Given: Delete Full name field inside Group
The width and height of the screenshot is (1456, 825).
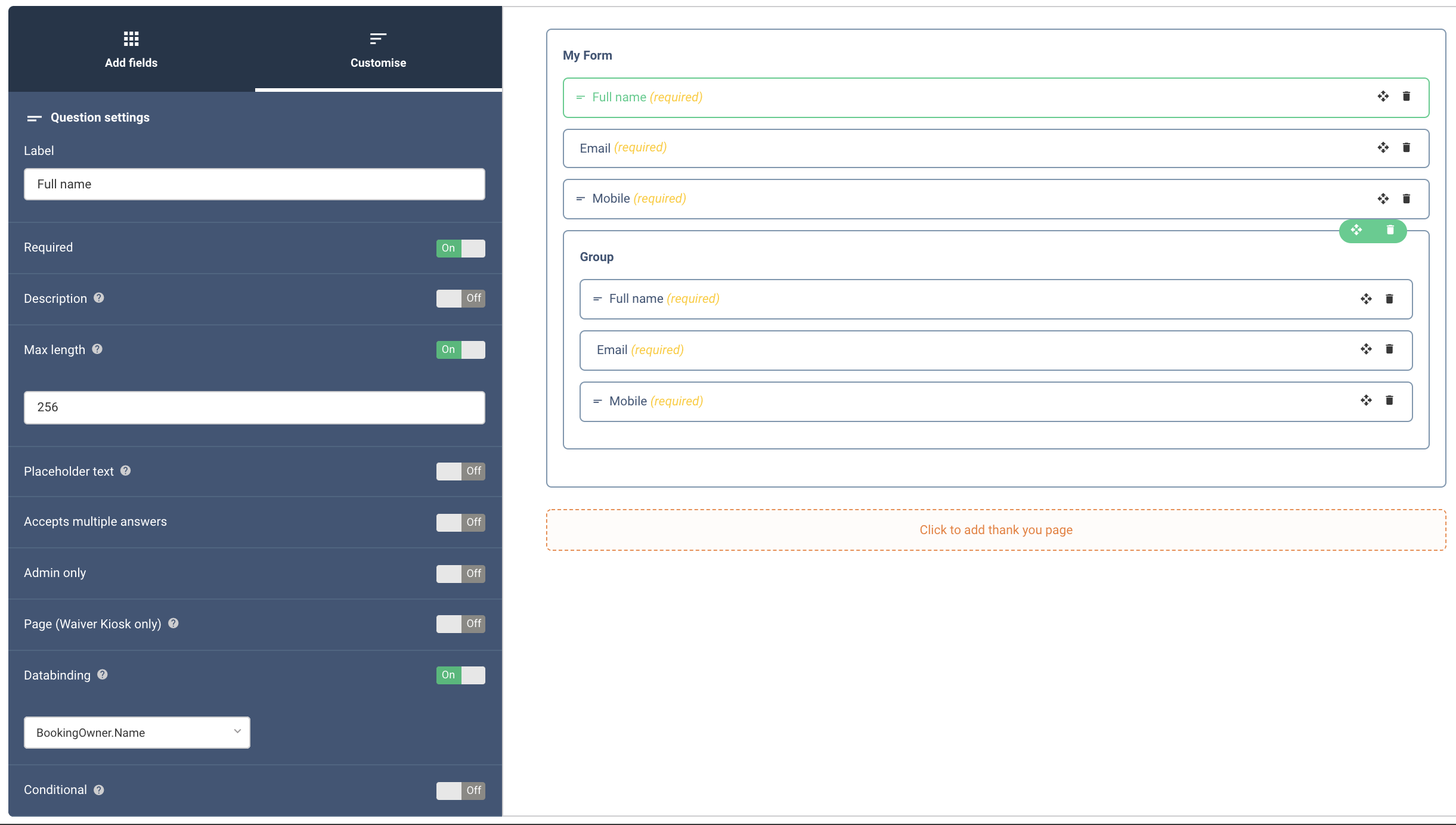Looking at the screenshot, I should click(x=1389, y=299).
